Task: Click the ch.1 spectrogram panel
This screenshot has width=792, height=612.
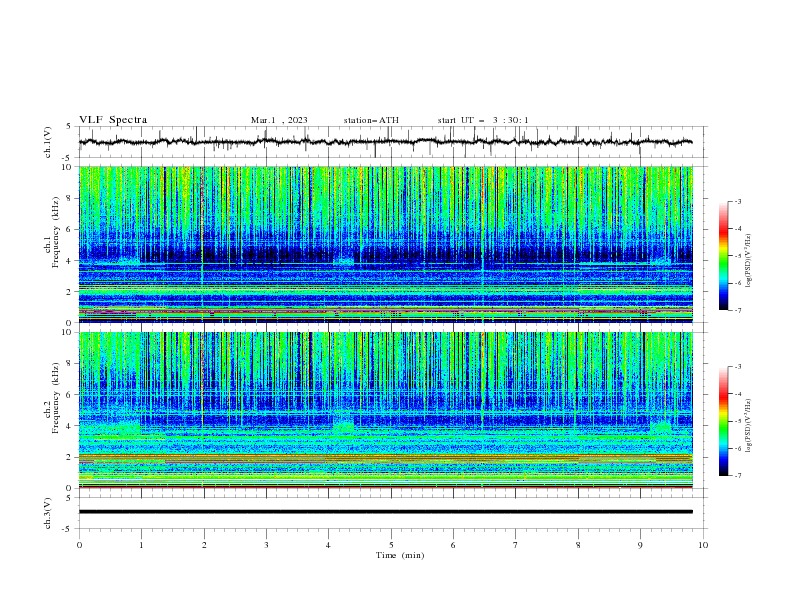Action: click(385, 244)
